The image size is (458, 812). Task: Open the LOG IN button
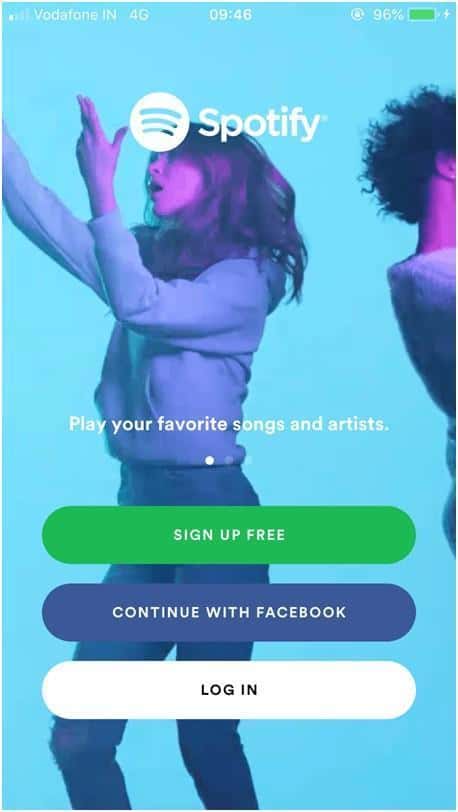point(228,690)
